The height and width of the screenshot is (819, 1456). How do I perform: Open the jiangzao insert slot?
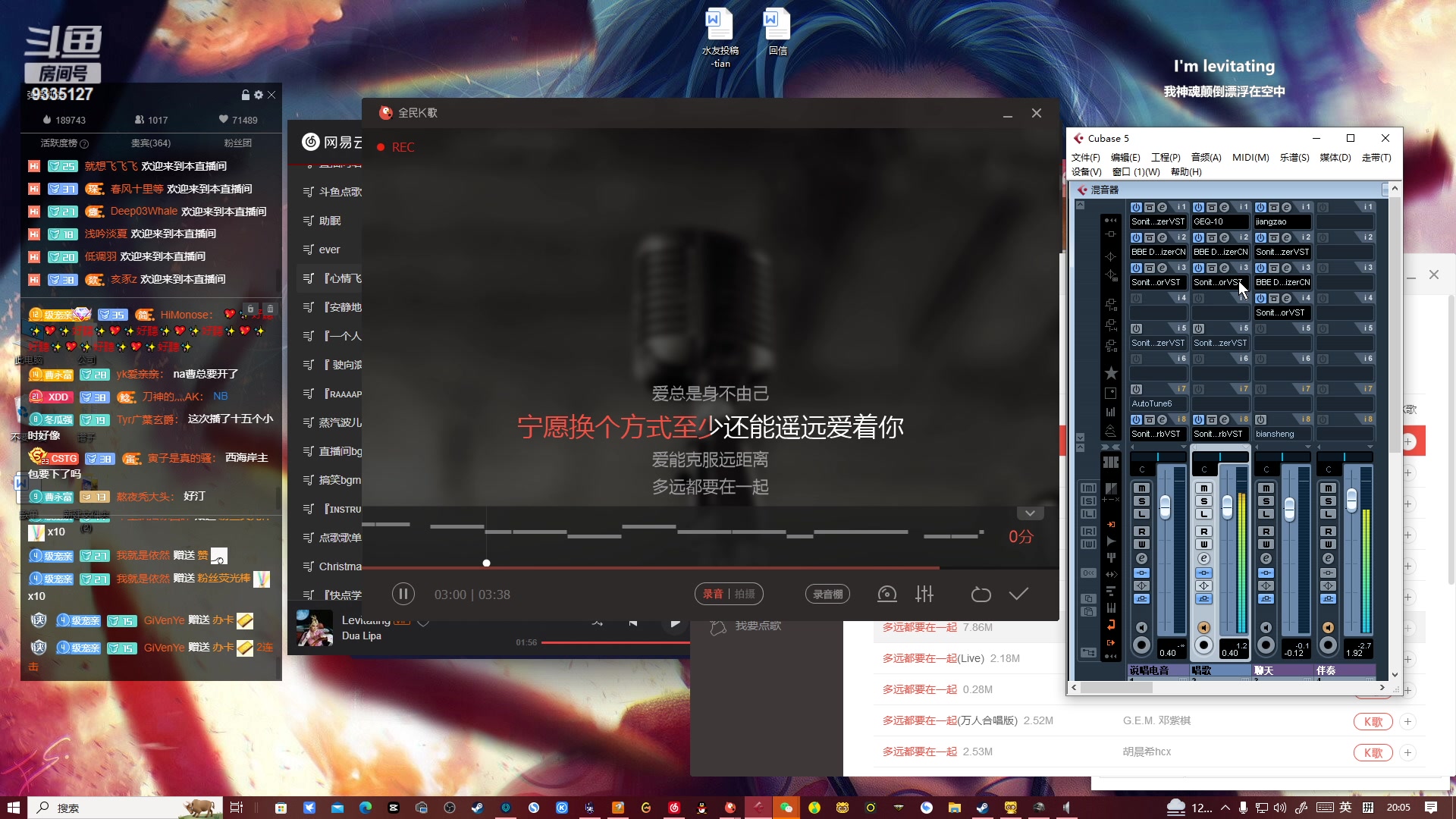[x=1282, y=221]
